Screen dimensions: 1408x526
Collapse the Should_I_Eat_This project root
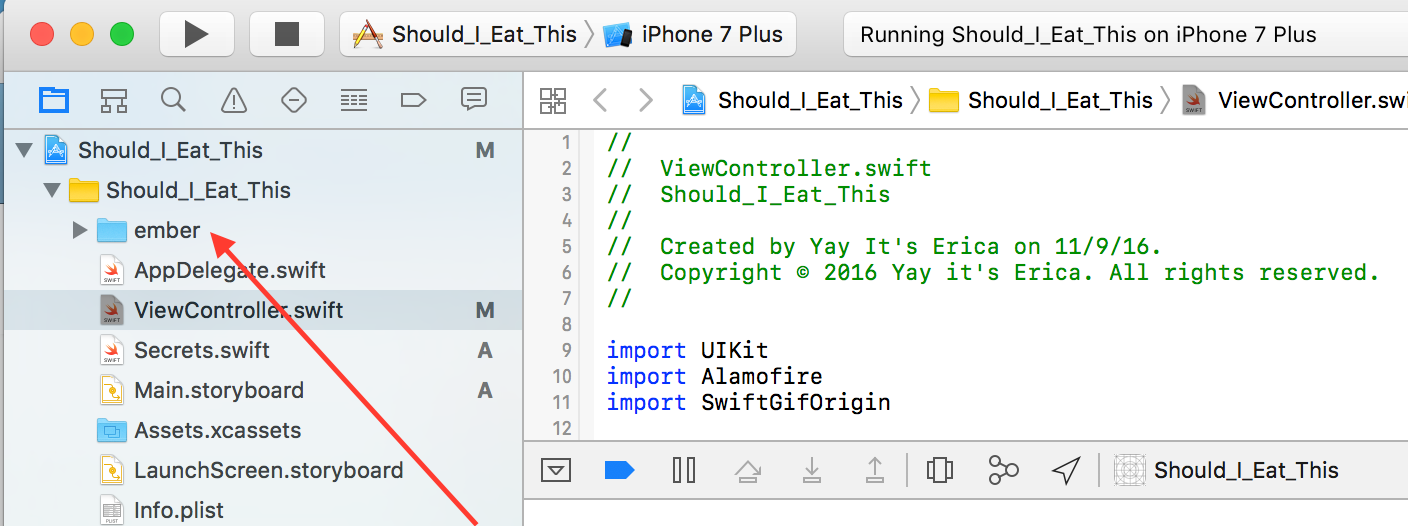[24, 151]
